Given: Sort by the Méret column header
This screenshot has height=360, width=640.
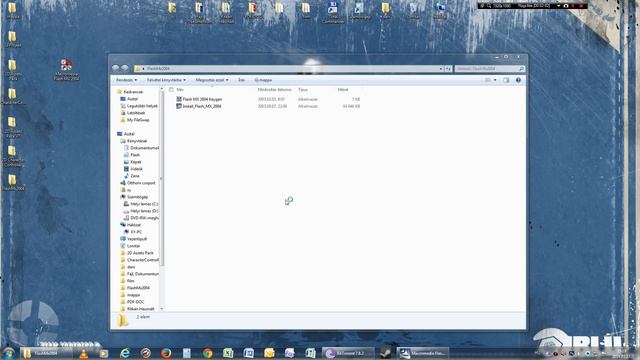Looking at the screenshot, I should pyautogui.click(x=343, y=89).
